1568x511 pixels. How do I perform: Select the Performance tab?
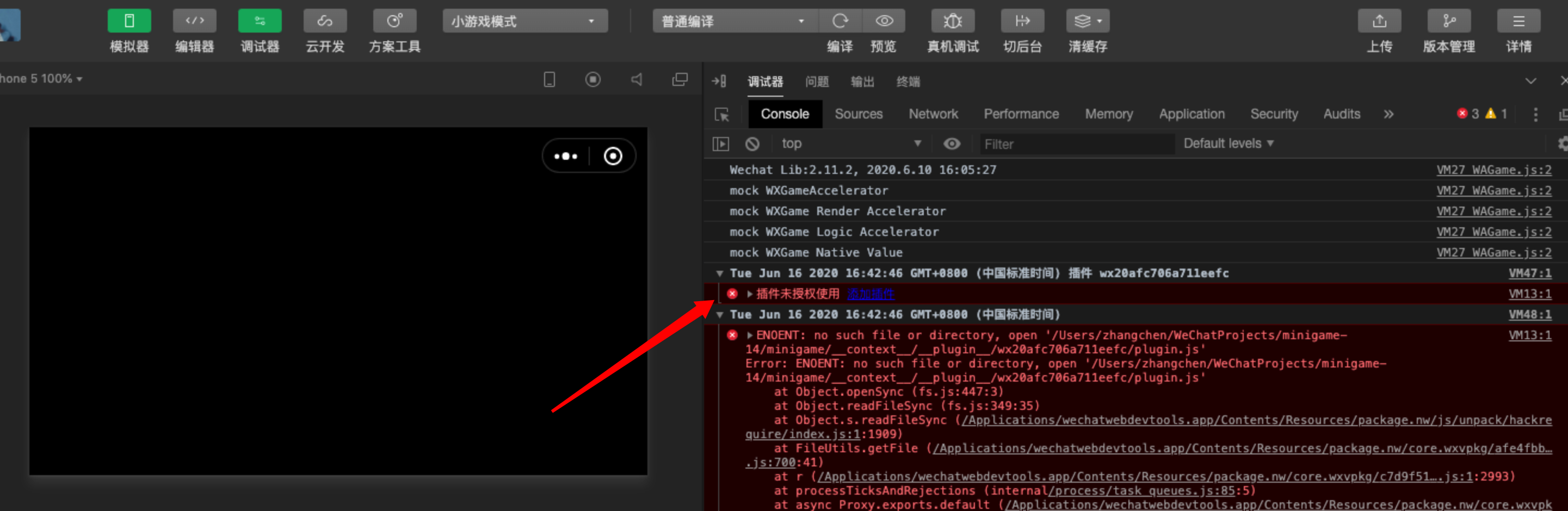pyautogui.click(x=1021, y=114)
